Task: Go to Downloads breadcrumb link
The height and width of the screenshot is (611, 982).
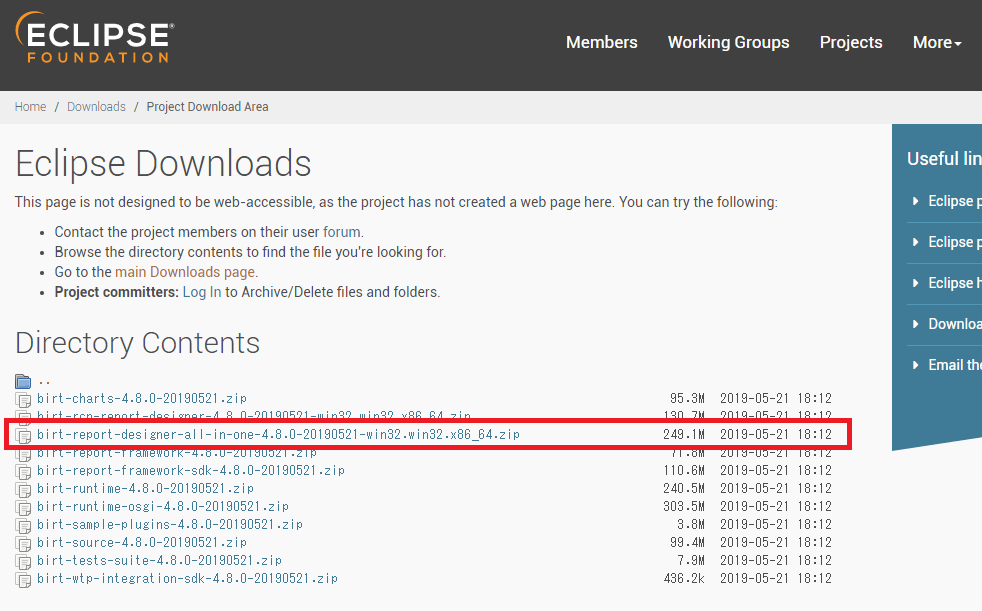Action: pos(96,106)
